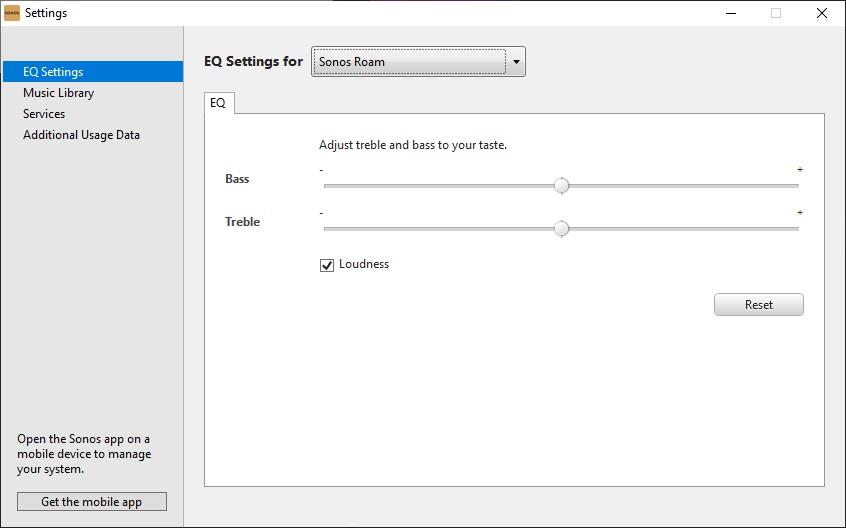Click 'Open the Sonos app' sidebar message
This screenshot has height=528, width=846.
84,454
